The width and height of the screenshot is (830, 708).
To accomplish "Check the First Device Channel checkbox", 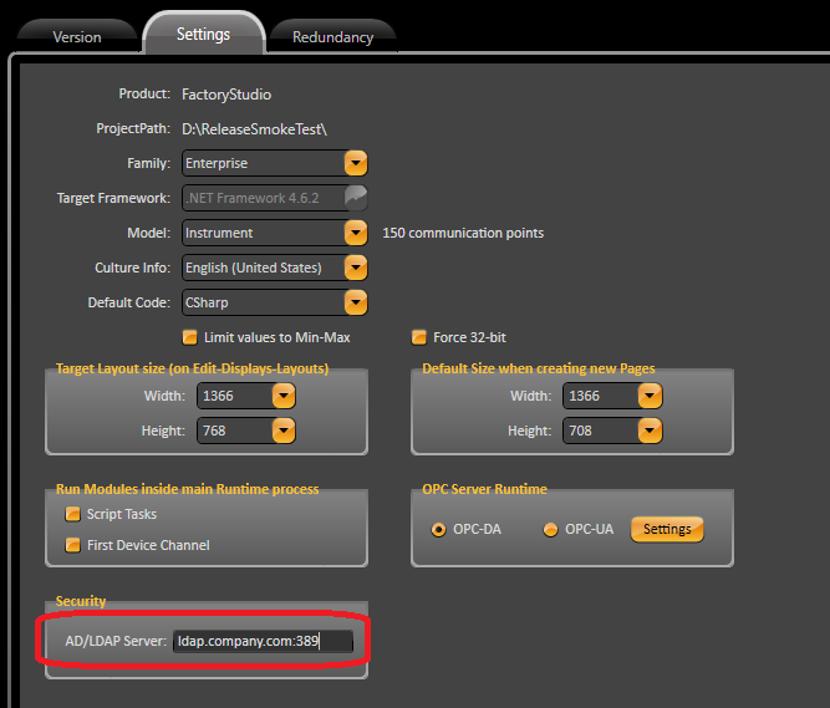I will click(73, 545).
